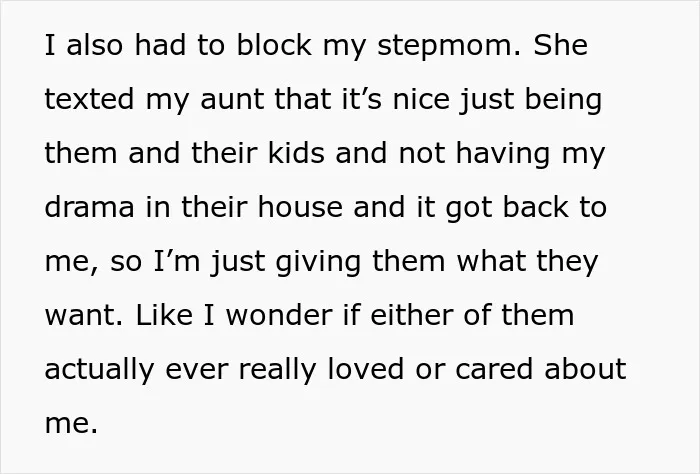Click the word "being" ending the second line

(x=563, y=101)
